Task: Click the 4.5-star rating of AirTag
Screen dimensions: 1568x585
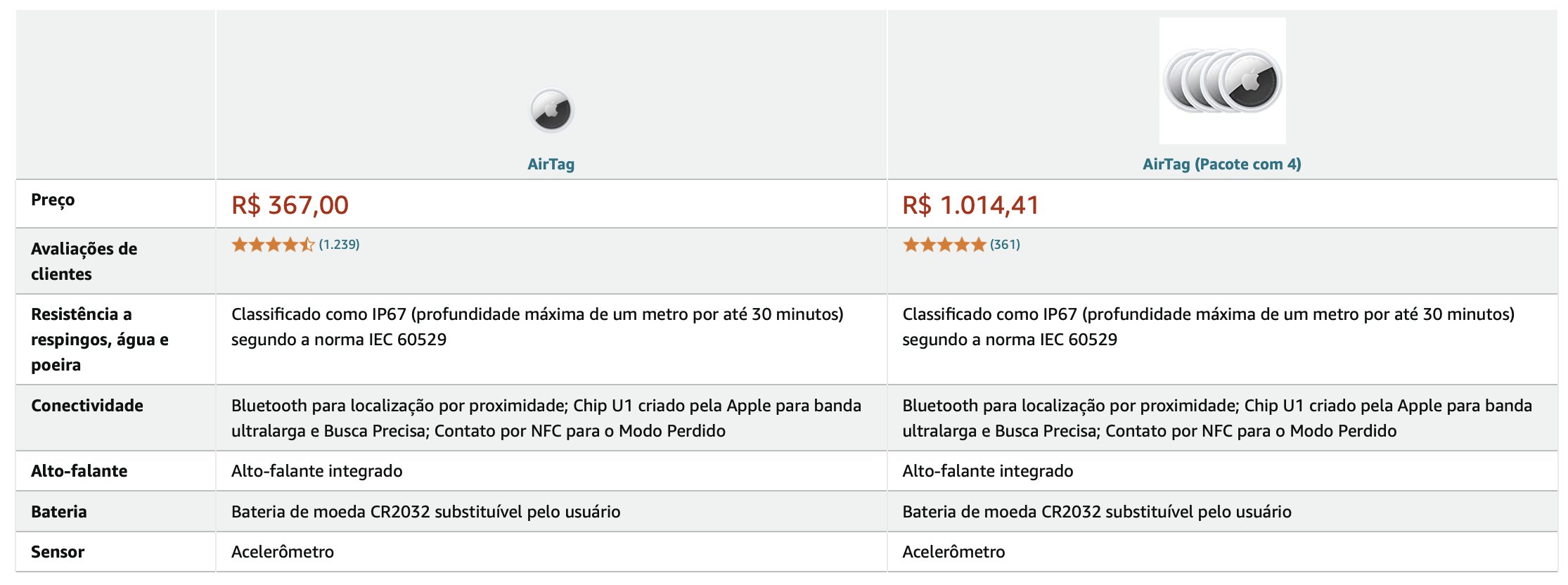Action: [x=273, y=245]
